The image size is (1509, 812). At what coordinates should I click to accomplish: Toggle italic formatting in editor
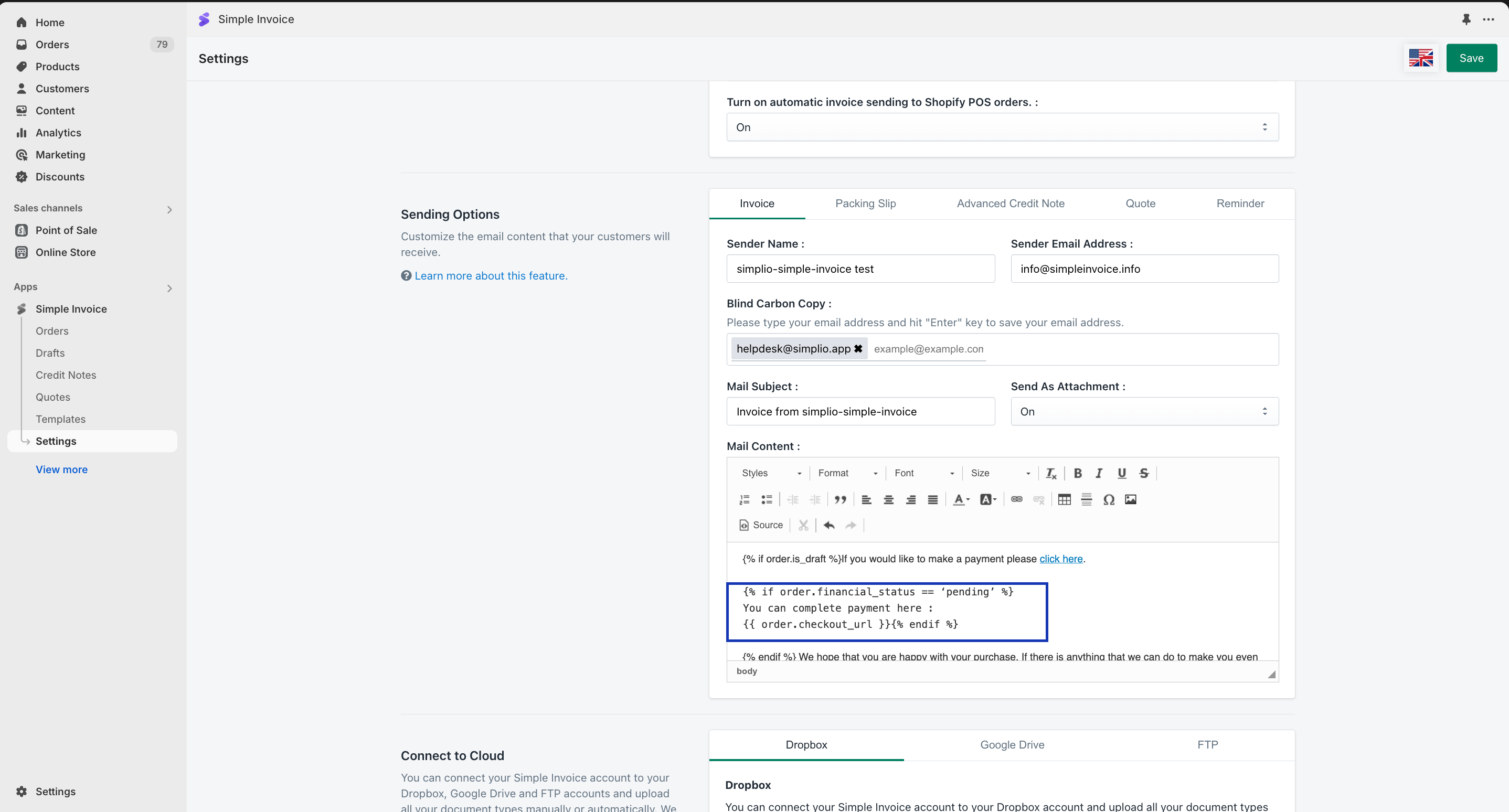pos(1099,473)
